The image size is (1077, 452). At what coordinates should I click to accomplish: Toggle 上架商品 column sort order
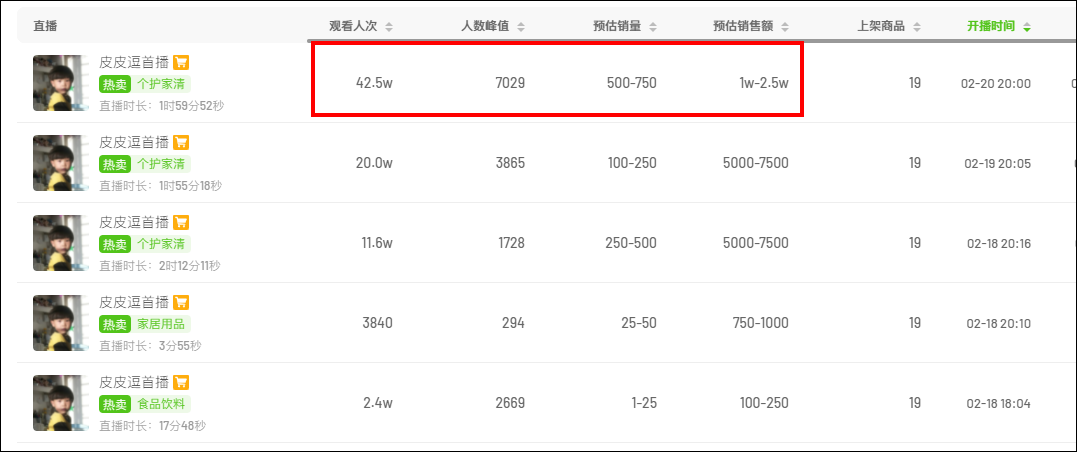pyautogui.click(x=916, y=27)
